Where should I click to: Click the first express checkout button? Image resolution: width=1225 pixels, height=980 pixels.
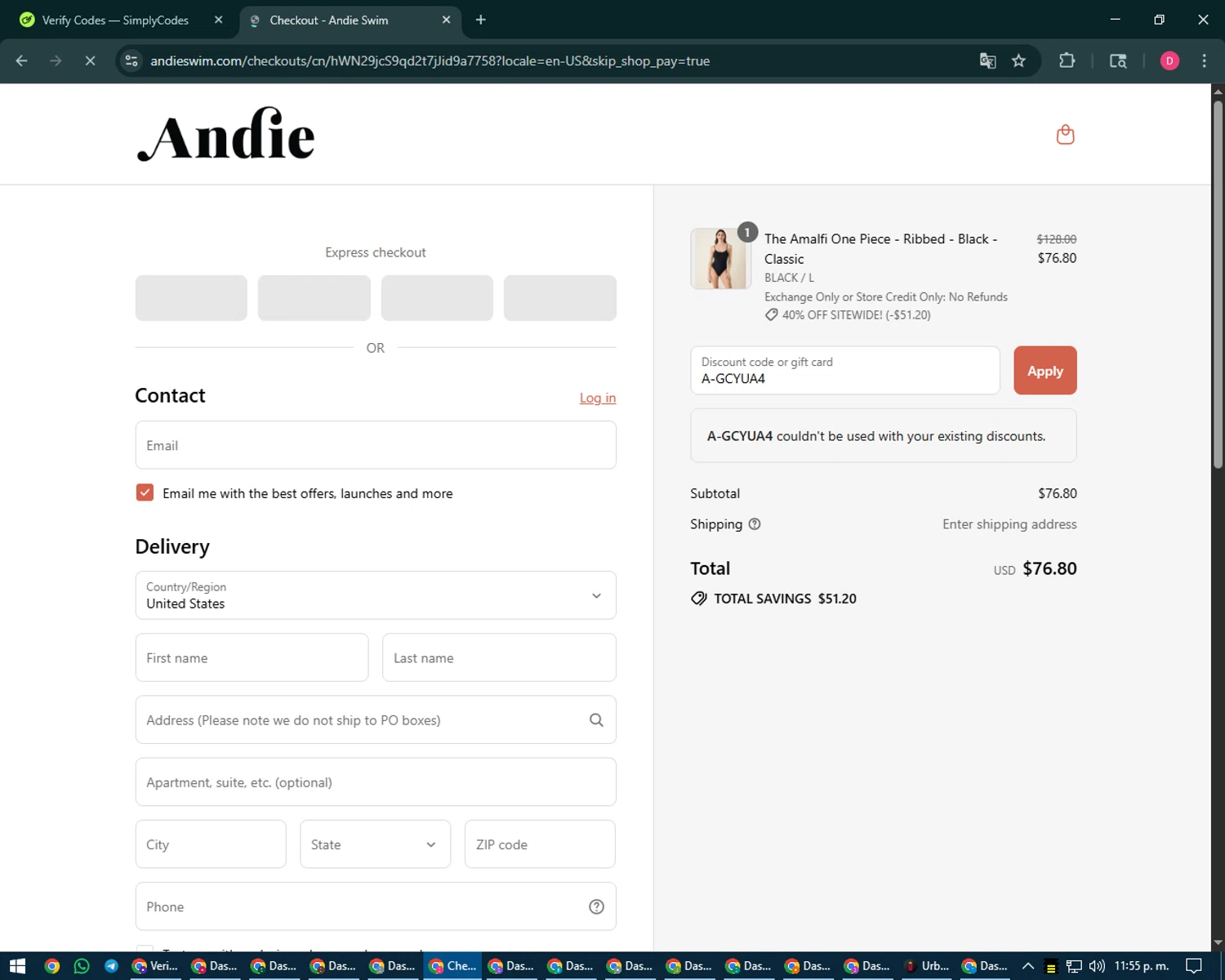191,298
